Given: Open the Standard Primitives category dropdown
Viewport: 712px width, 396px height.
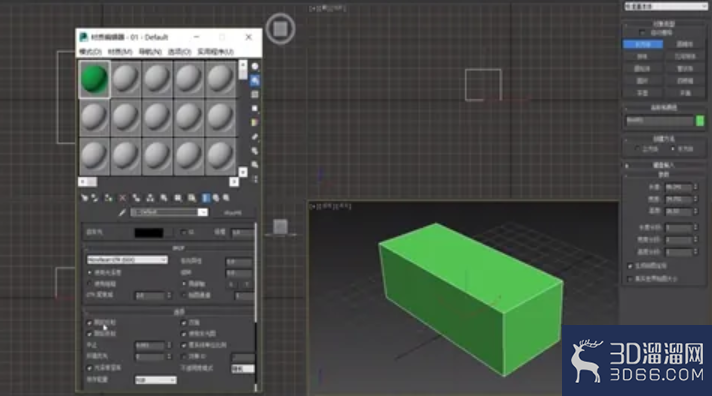Looking at the screenshot, I should pos(665,6).
